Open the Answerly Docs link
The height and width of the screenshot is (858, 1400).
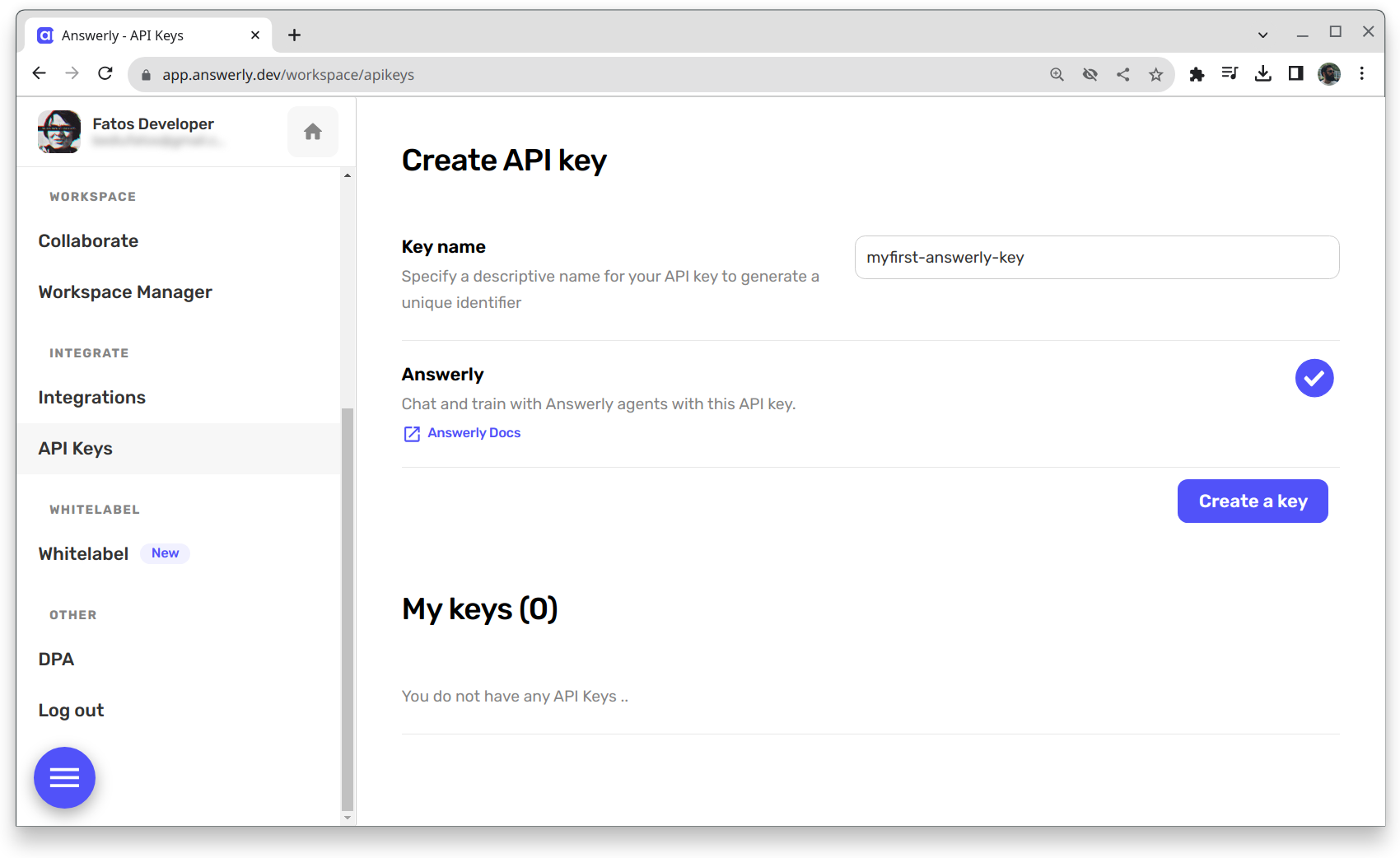coord(474,433)
